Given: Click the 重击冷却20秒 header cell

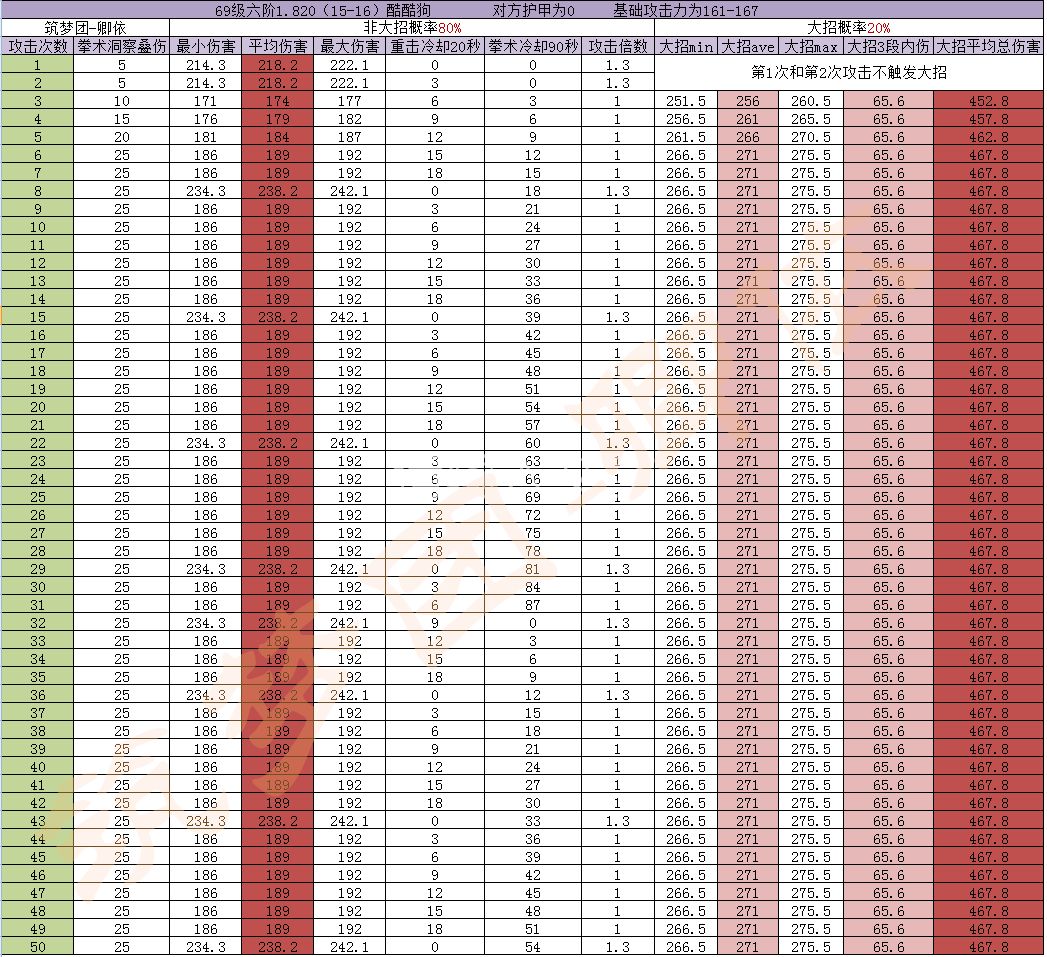Looking at the screenshot, I should coord(434,47).
